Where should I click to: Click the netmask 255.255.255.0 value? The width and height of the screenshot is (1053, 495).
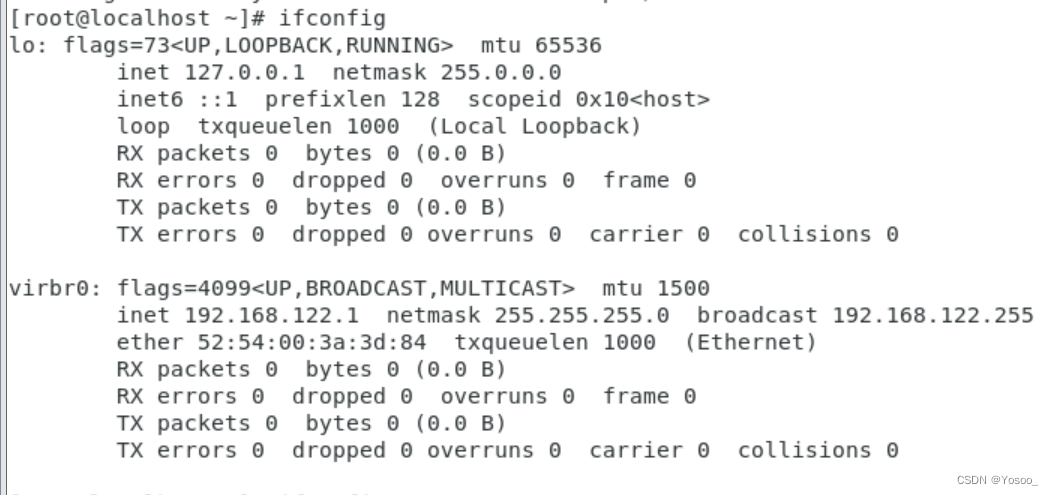pos(582,315)
